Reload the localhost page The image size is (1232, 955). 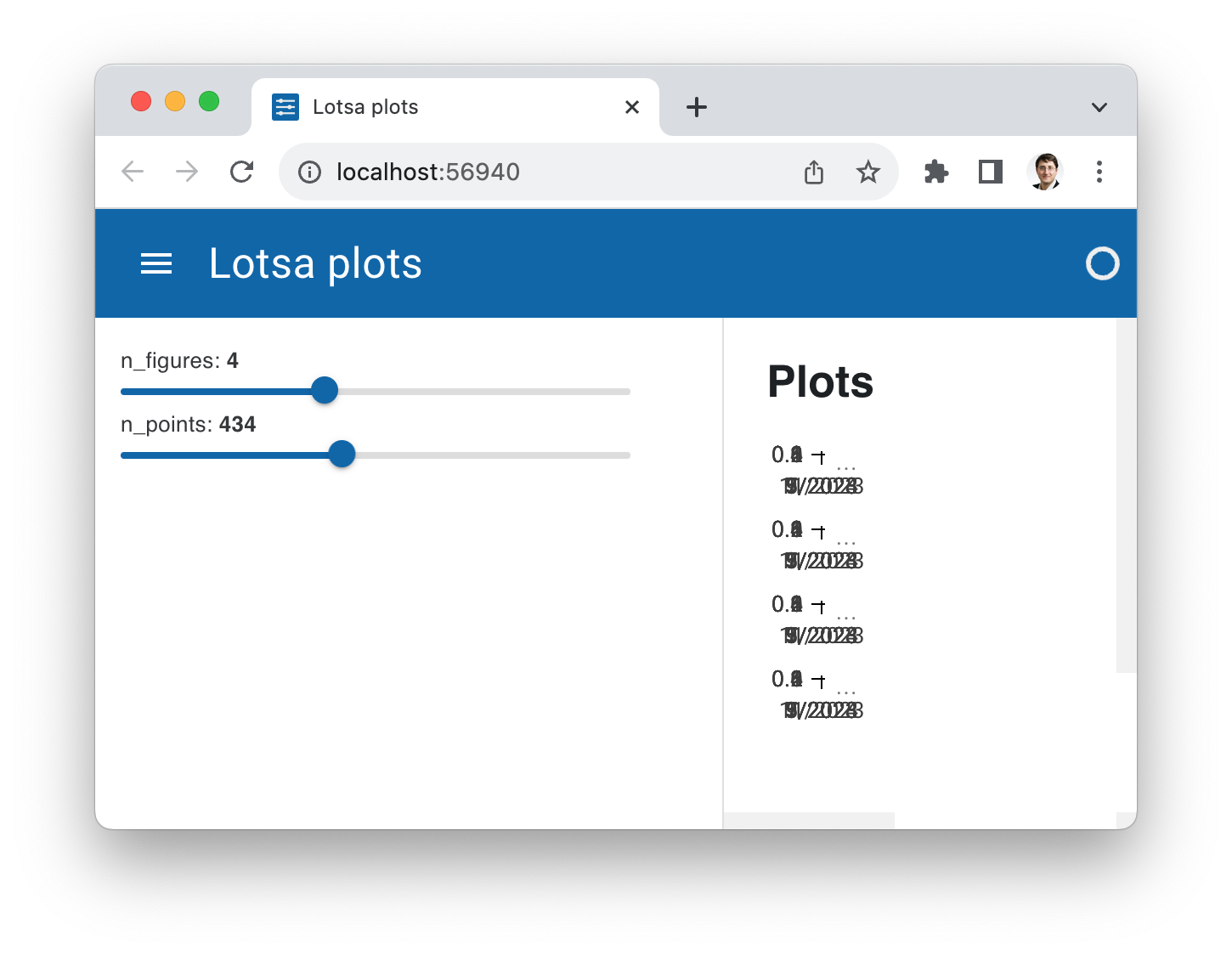pos(242,172)
